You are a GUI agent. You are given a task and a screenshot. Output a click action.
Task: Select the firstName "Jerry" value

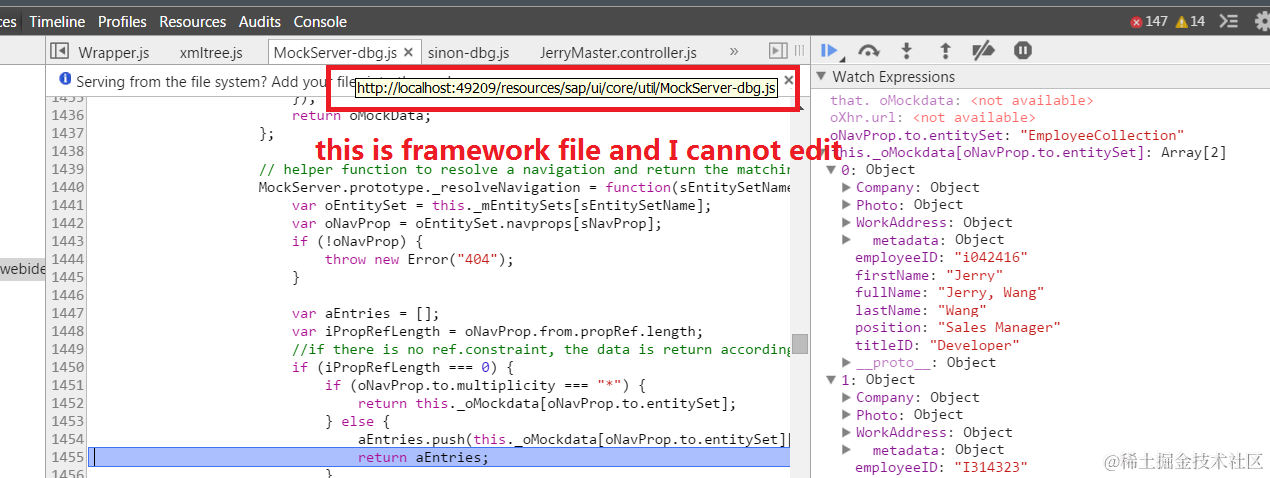pyautogui.click(x=969, y=274)
